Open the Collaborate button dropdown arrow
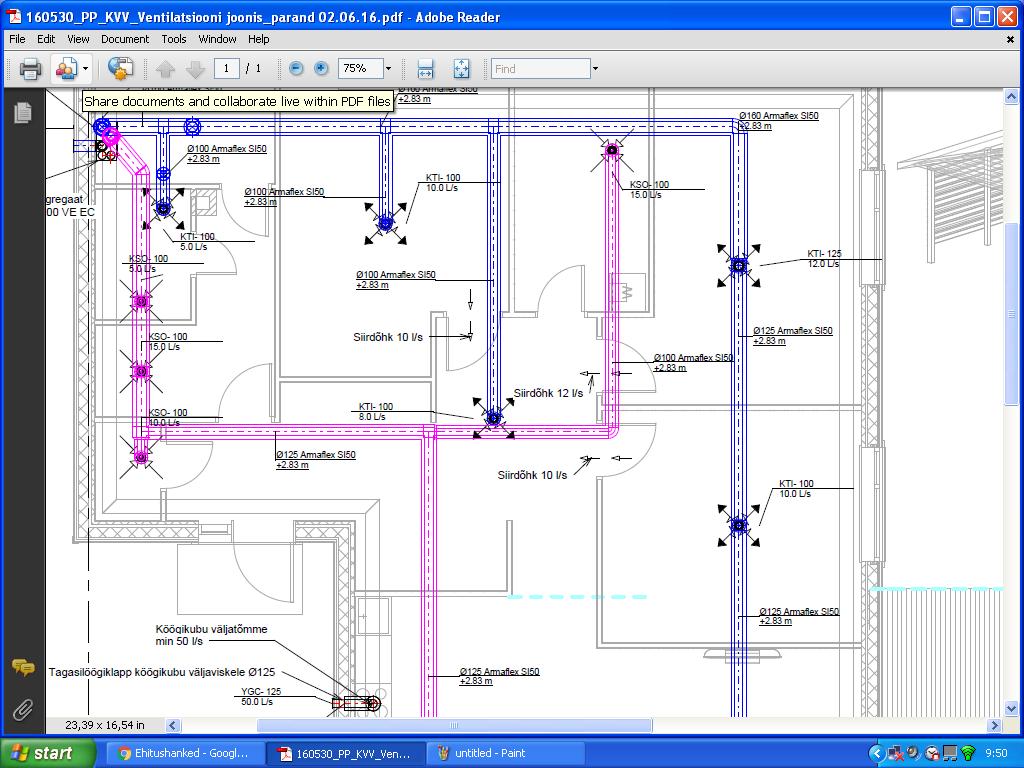 point(86,69)
